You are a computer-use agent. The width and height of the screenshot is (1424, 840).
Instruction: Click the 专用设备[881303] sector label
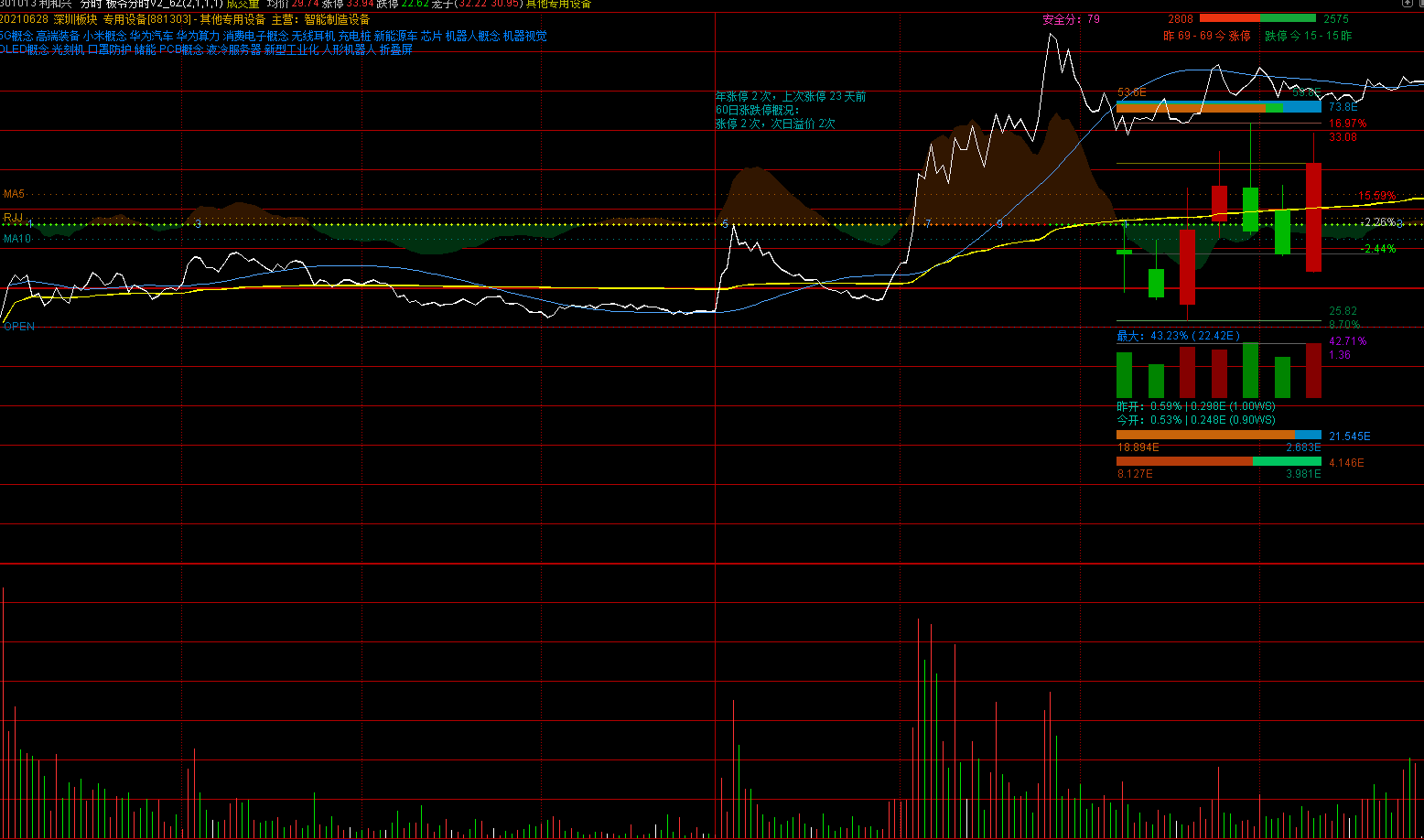click(147, 19)
